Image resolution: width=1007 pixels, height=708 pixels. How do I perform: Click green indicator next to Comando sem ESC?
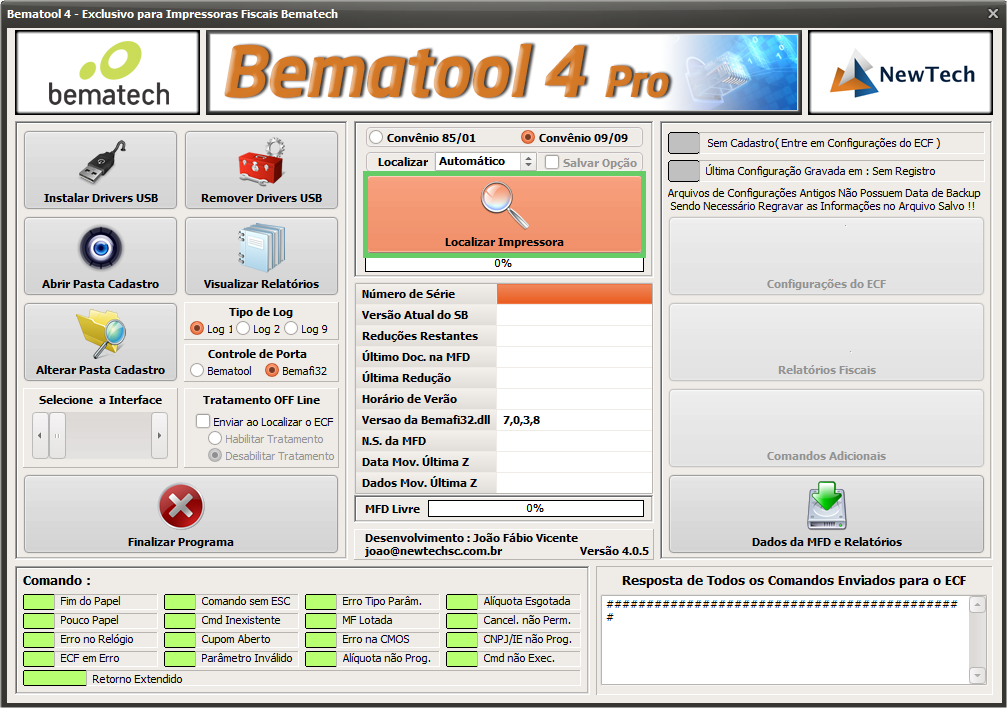(x=180, y=601)
